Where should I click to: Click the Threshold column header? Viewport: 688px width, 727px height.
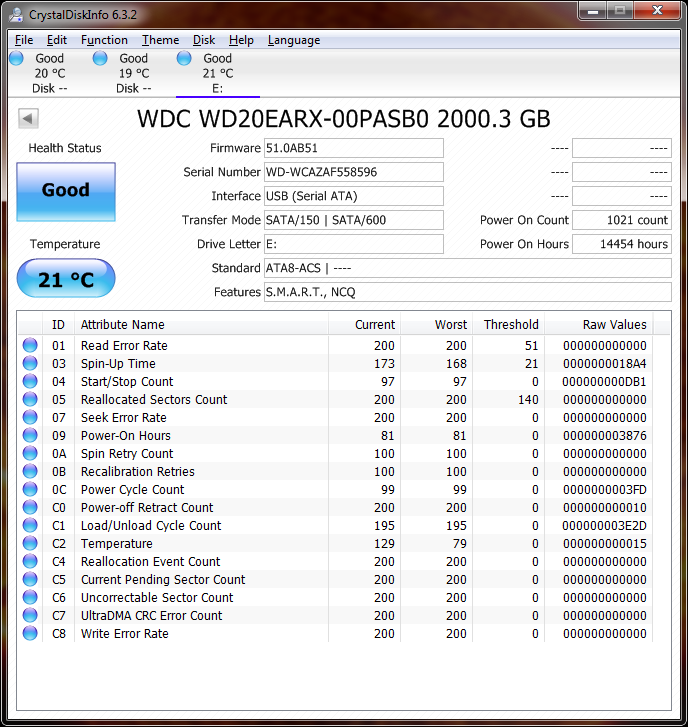pos(509,325)
